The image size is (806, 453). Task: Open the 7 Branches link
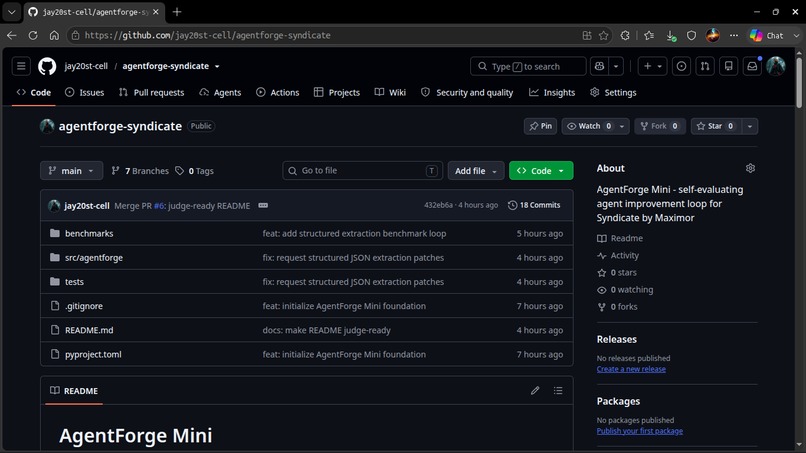click(x=140, y=171)
